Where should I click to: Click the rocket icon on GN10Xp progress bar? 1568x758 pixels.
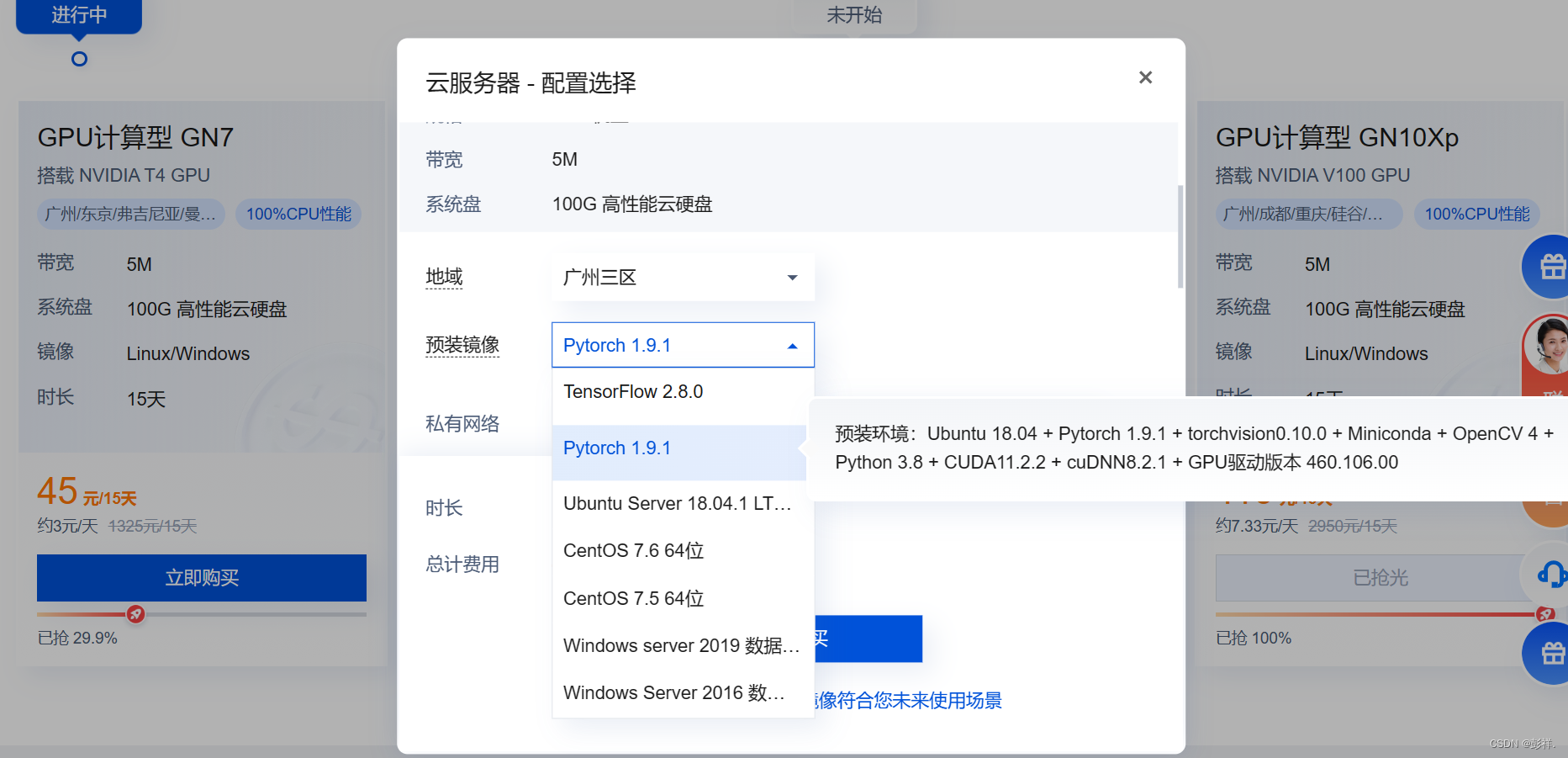pos(1545,614)
